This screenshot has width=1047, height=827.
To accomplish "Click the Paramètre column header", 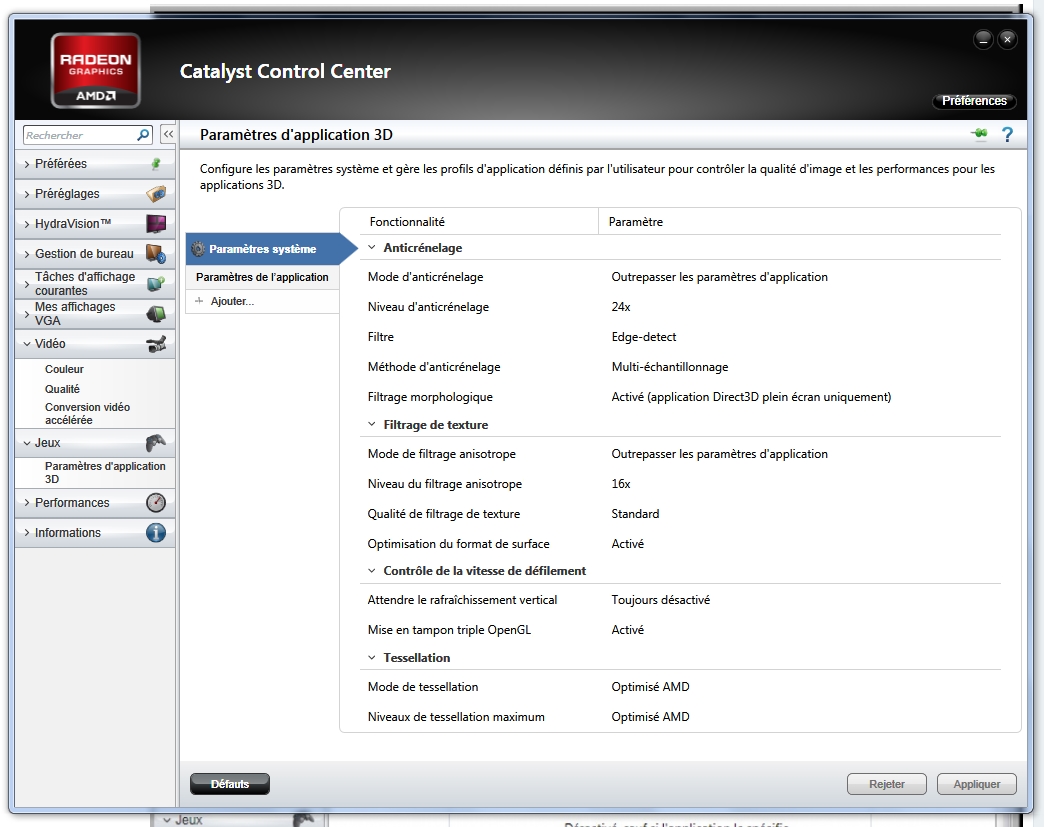I will pyautogui.click(x=636, y=222).
